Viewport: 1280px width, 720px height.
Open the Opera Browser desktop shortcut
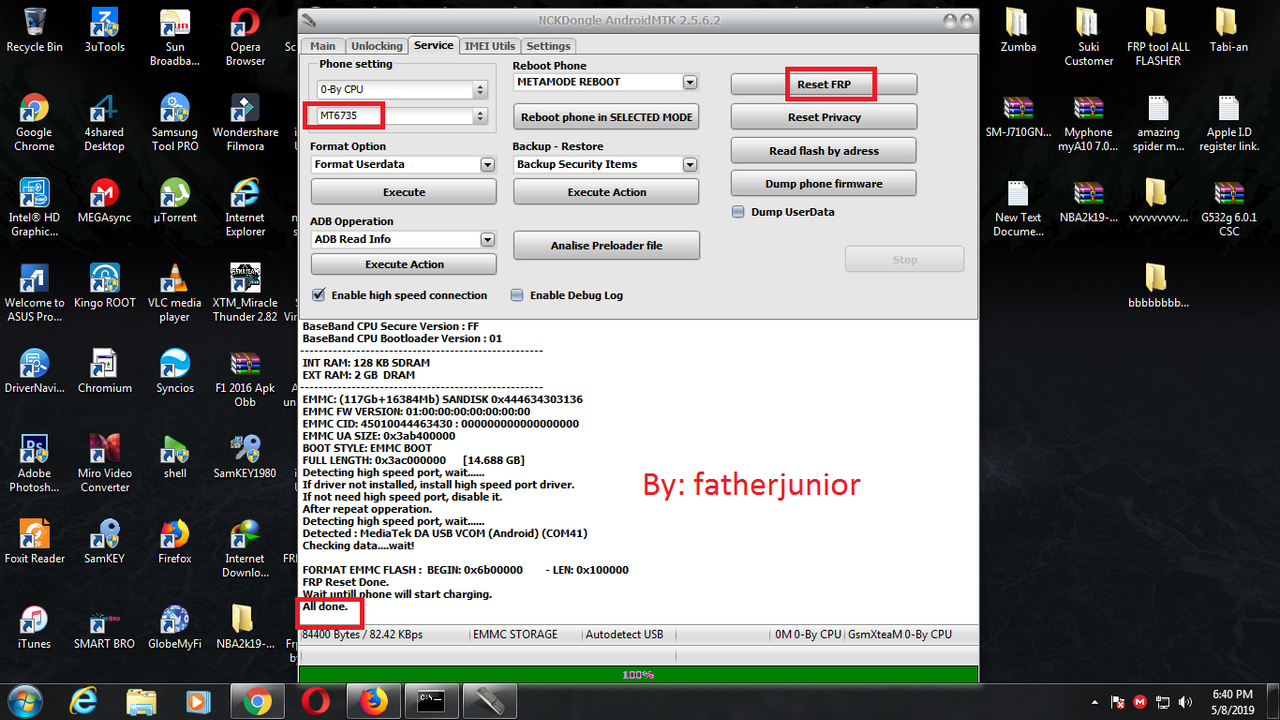(x=245, y=37)
